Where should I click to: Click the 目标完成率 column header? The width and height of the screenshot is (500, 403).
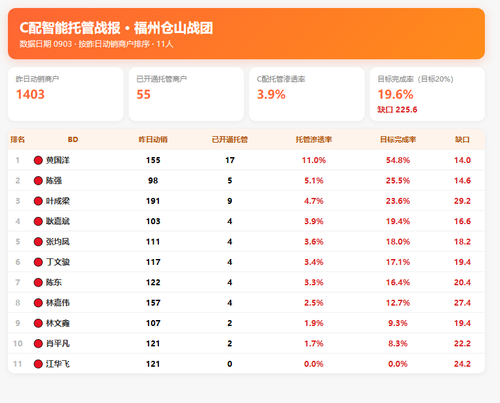click(398, 139)
